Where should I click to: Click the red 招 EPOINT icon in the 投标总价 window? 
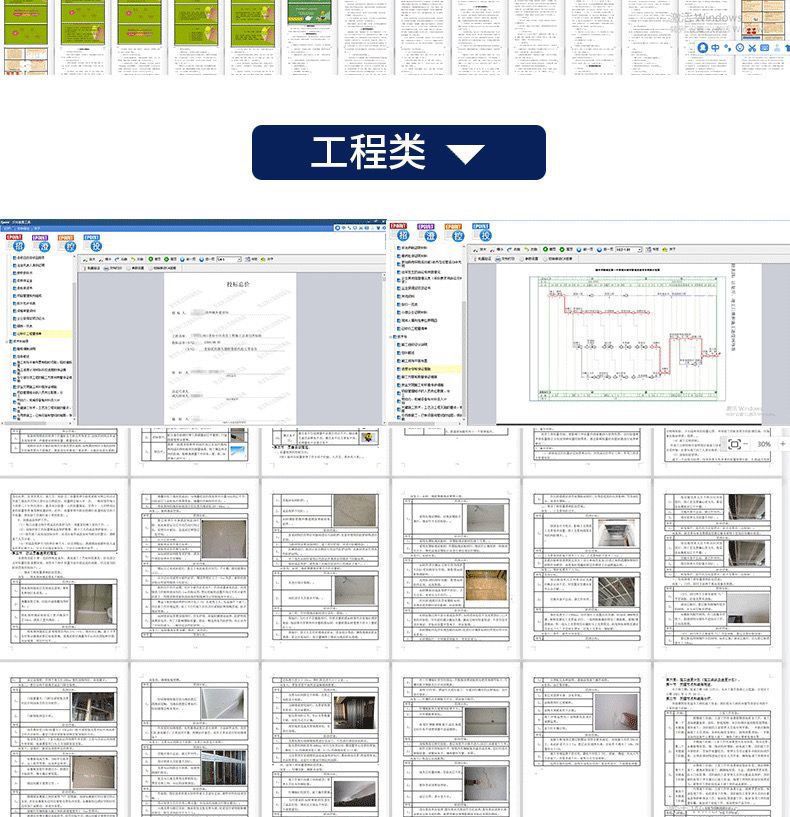coord(16,243)
